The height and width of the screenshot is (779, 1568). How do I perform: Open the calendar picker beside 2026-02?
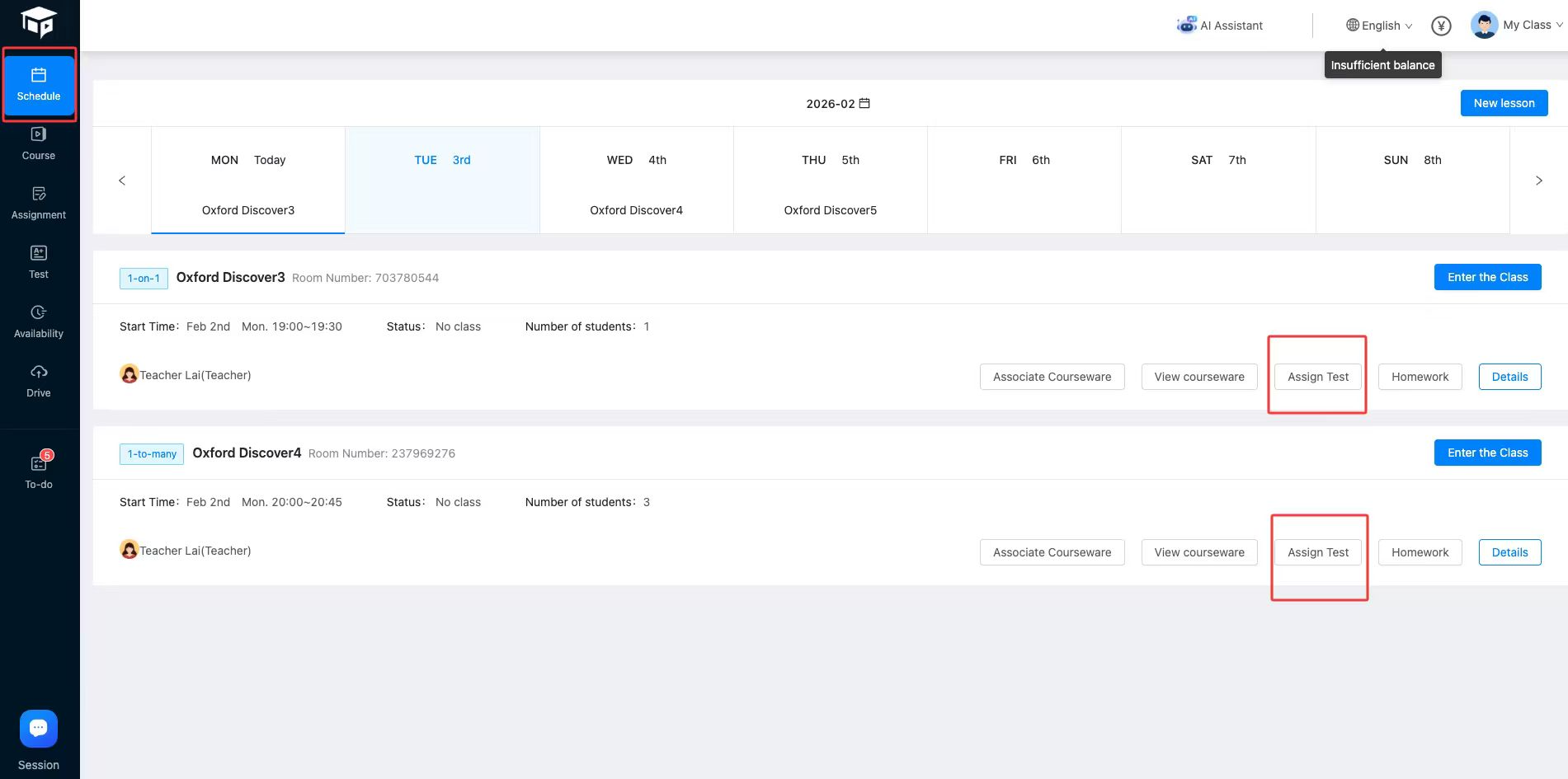(864, 103)
